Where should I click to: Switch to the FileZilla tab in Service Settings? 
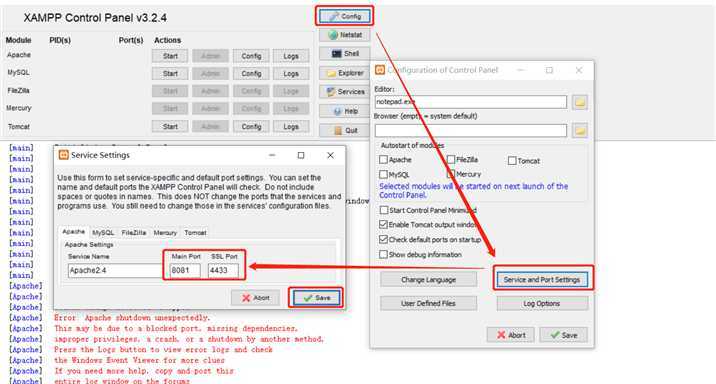tap(134, 233)
